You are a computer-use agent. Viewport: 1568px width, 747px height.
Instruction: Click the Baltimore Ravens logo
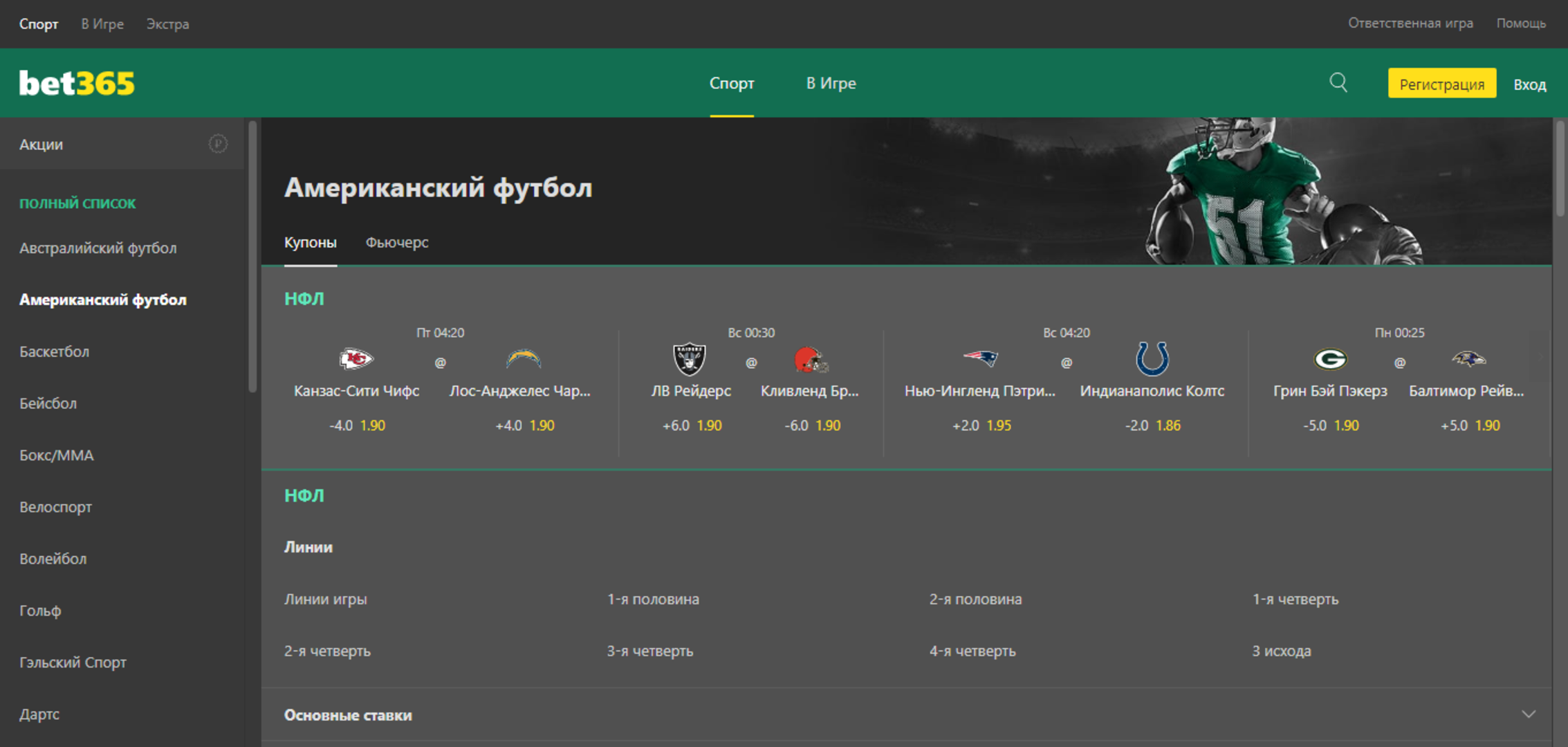tap(1468, 359)
